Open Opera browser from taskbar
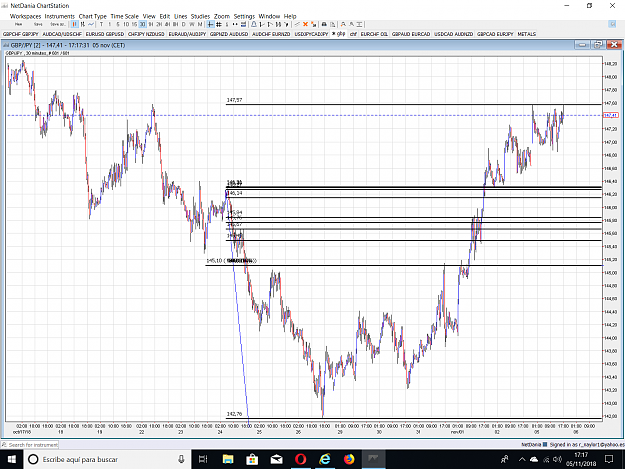 pos(300,459)
